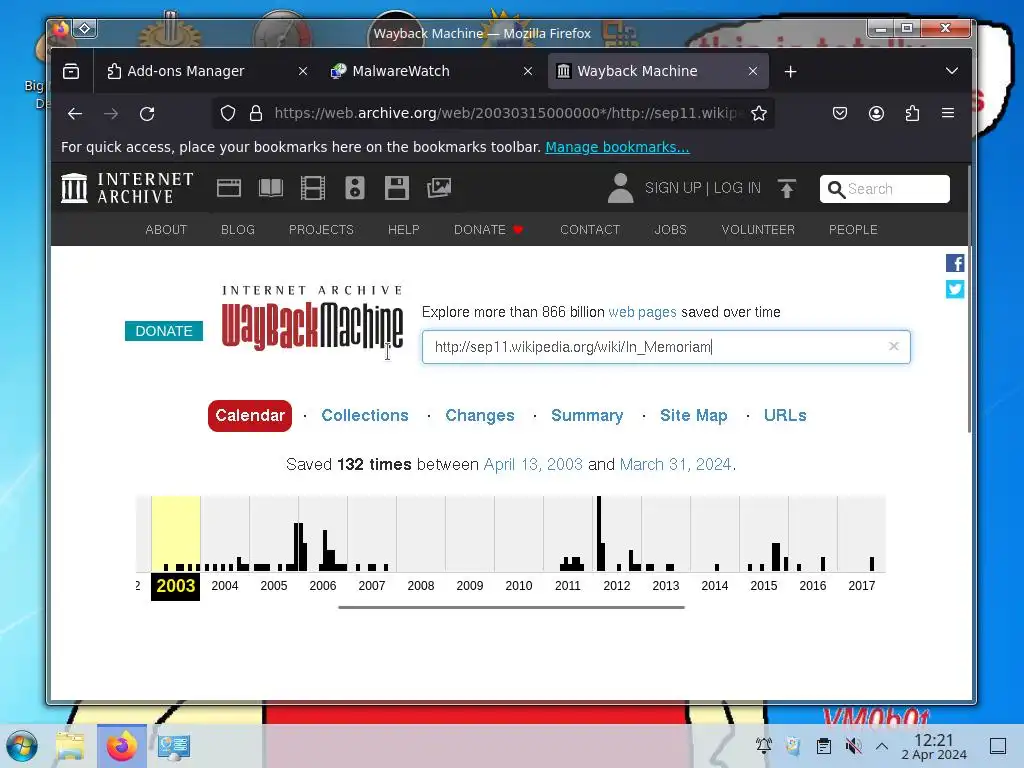Click the user avatar icon
1024x768 pixels.
click(620, 188)
